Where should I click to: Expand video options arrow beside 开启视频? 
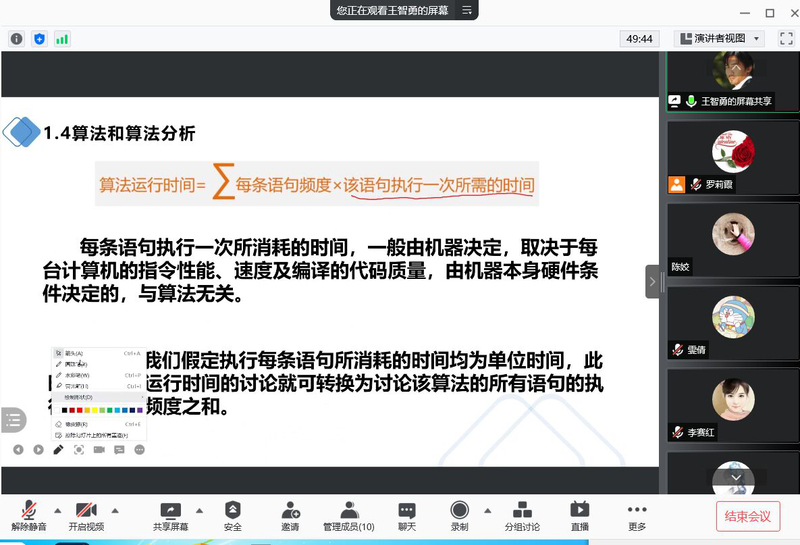115,510
